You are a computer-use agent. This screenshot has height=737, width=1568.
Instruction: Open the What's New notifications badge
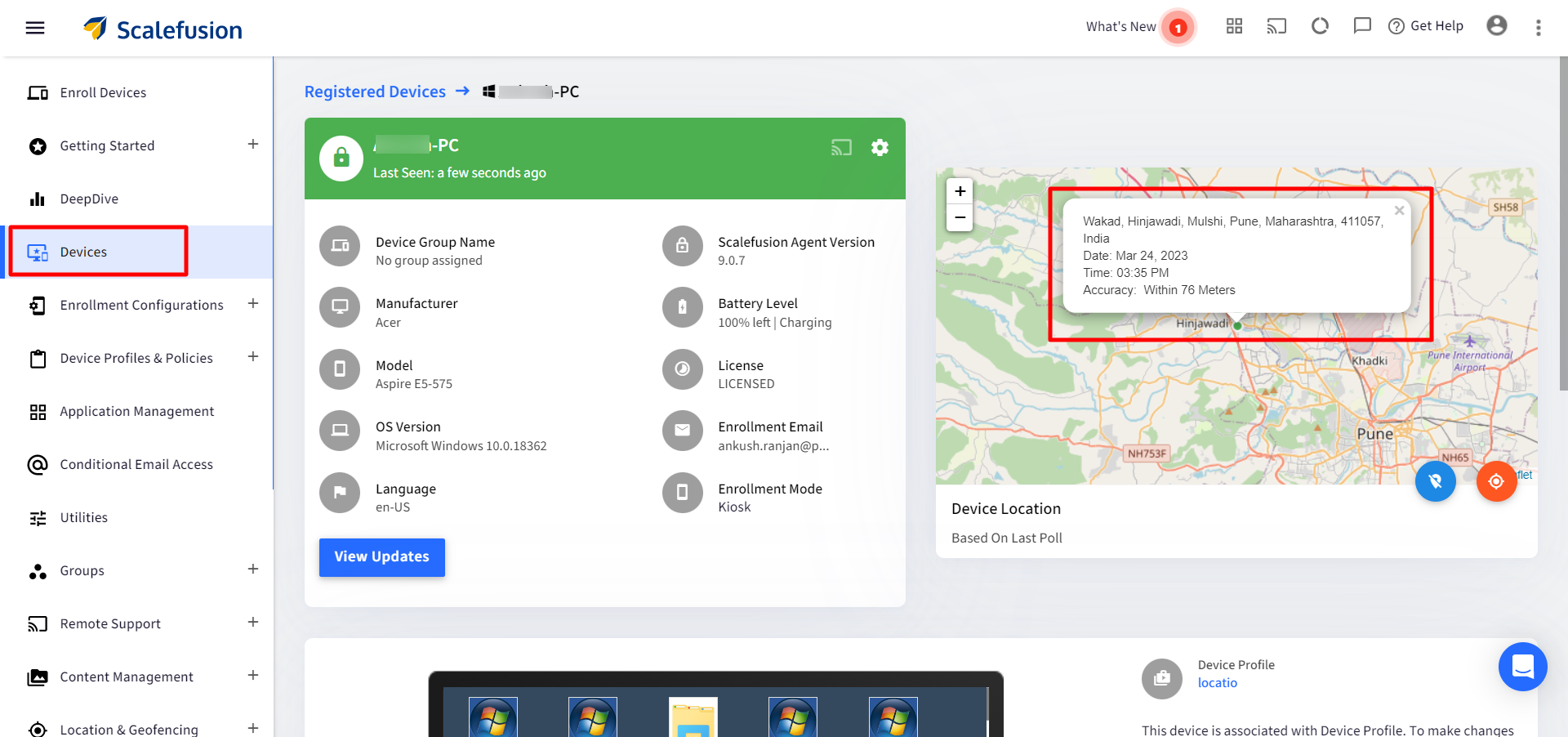tap(1178, 28)
